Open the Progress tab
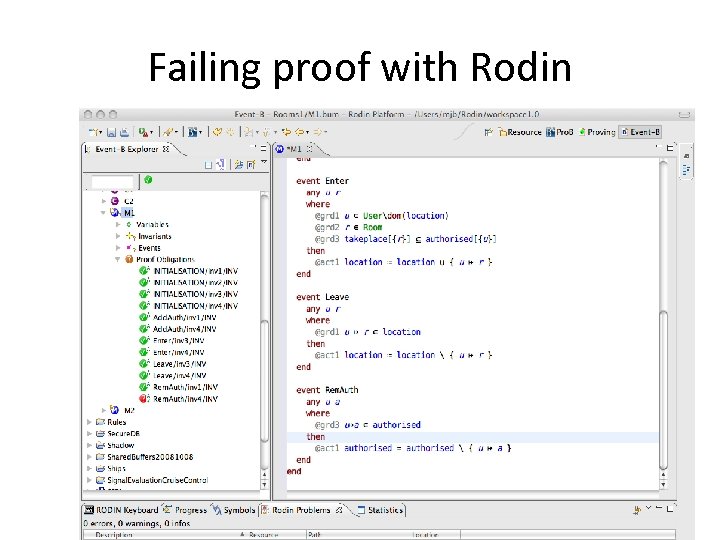The width and height of the screenshot is (720, 540). pos(186,510)
